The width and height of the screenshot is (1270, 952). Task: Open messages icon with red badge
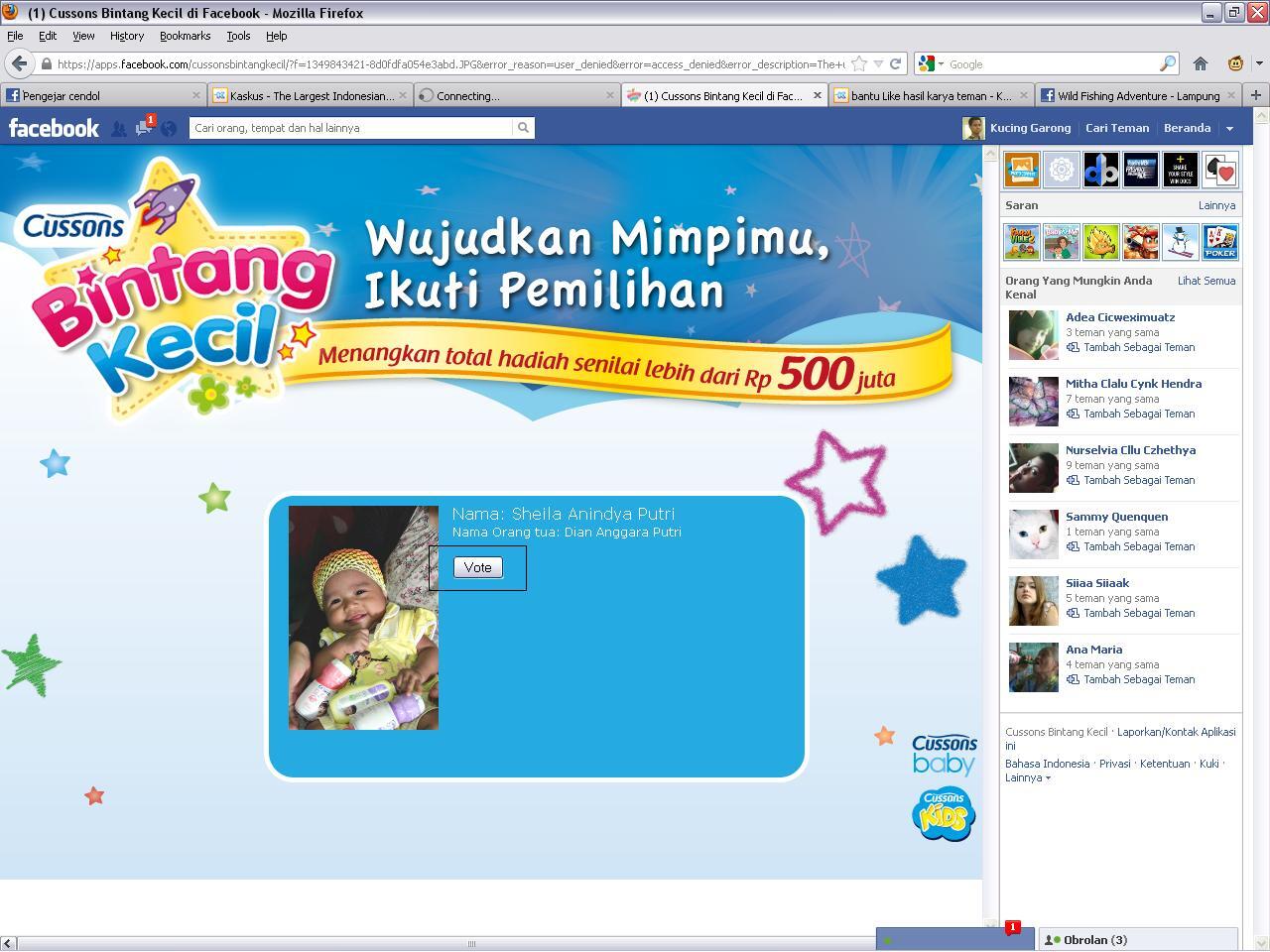click(x=145, y=127)
